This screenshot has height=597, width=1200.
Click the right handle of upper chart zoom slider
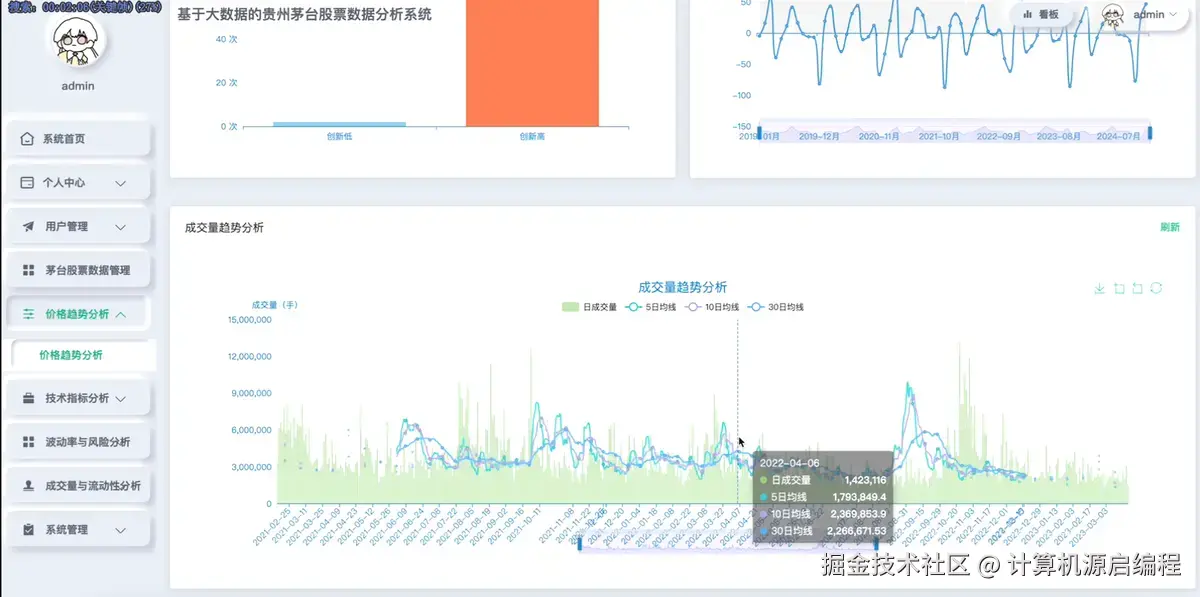coord(1149,133)
